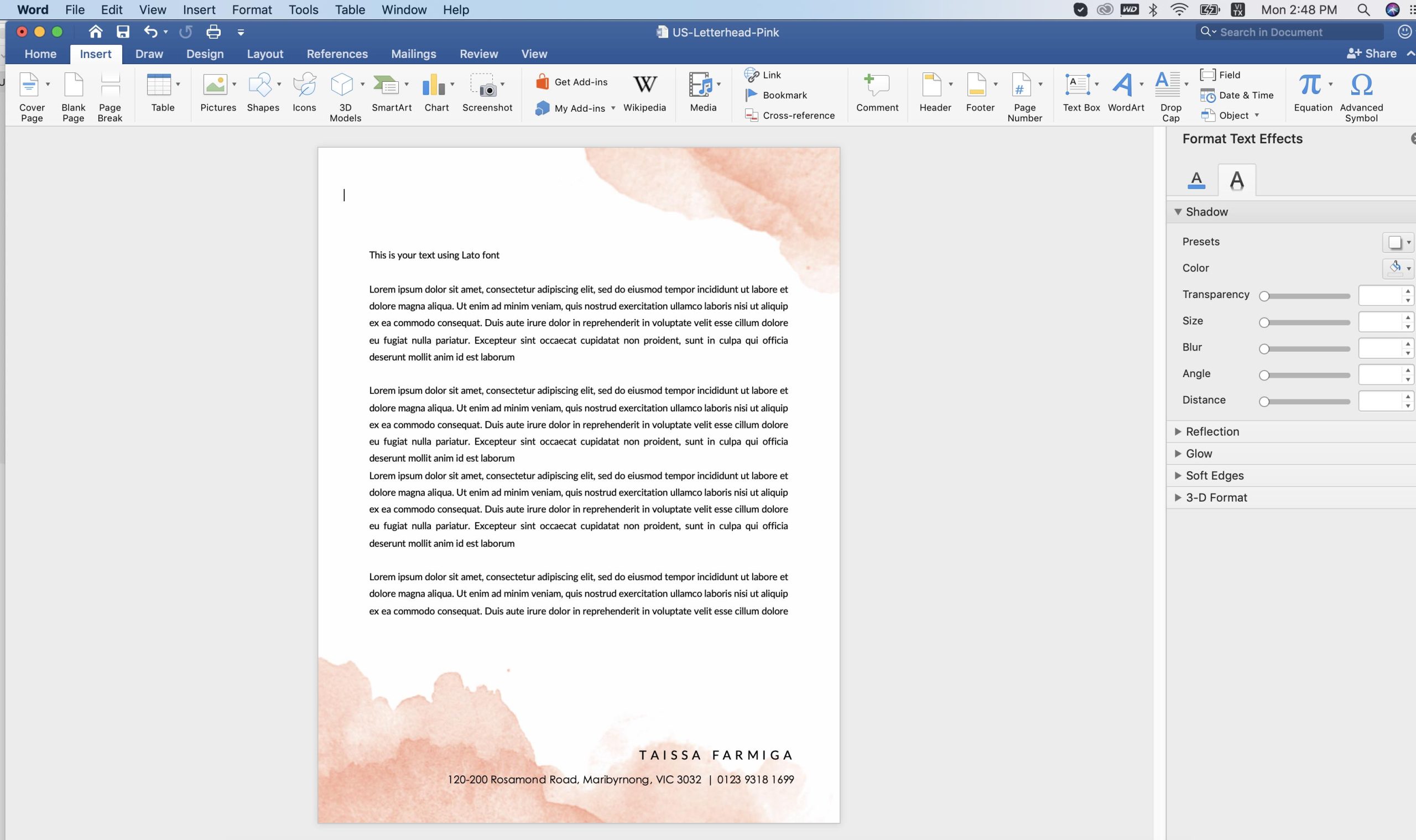Insert a Page Number
The width and height of the screenshot is (1416, 840).
tap(1024, 97)
